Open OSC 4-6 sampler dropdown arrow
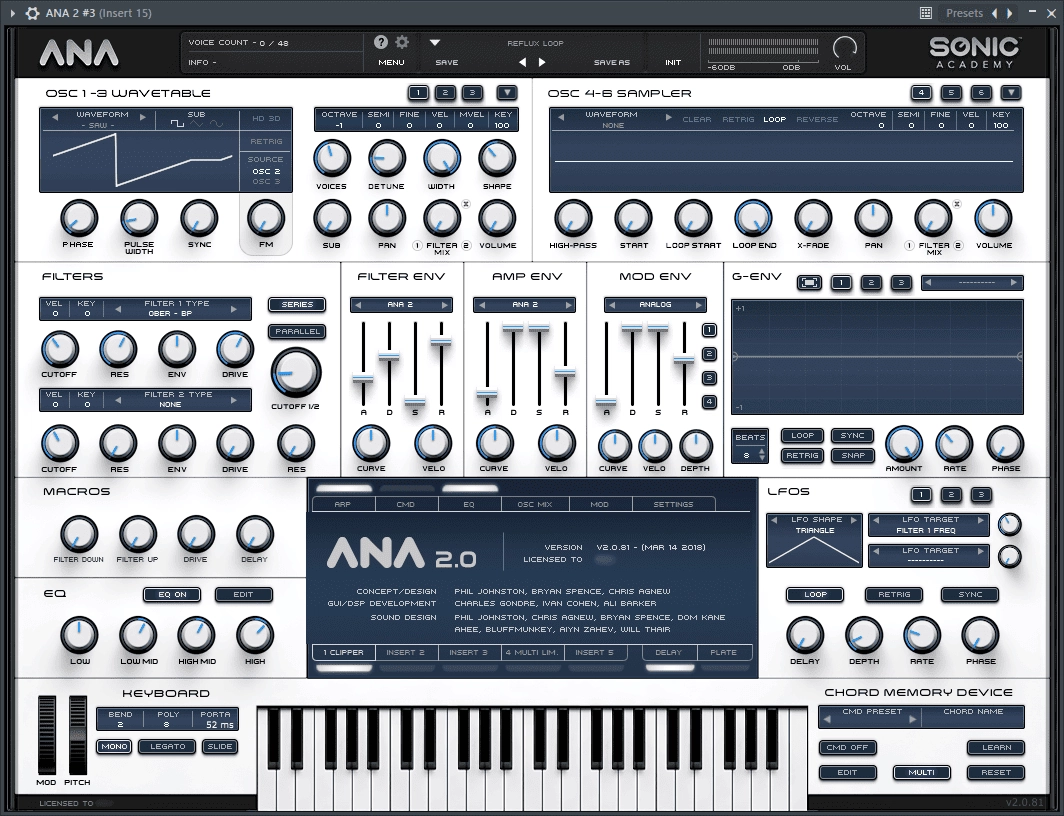This screenshot has height=816, width=1064. [1011, 93]
